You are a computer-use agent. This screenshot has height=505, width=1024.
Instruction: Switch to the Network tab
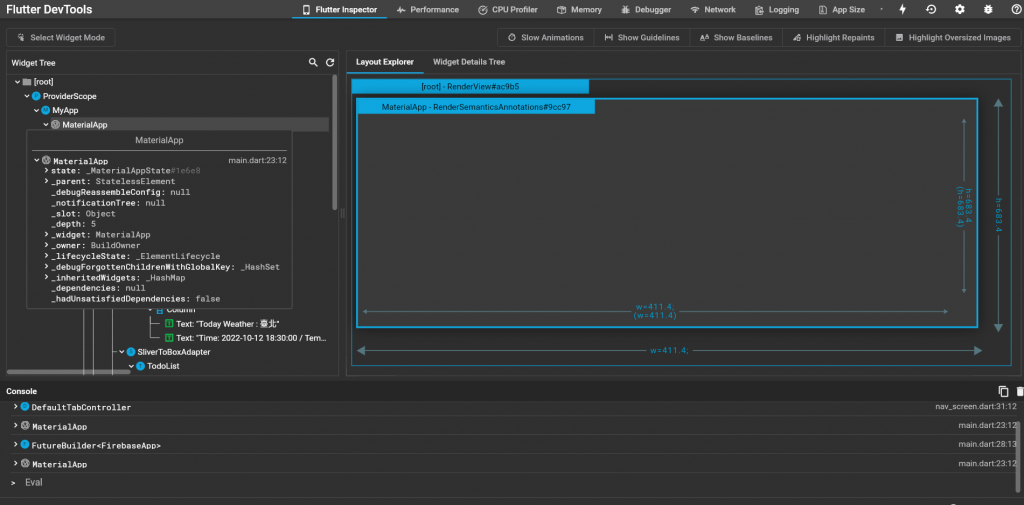point(713,10)
